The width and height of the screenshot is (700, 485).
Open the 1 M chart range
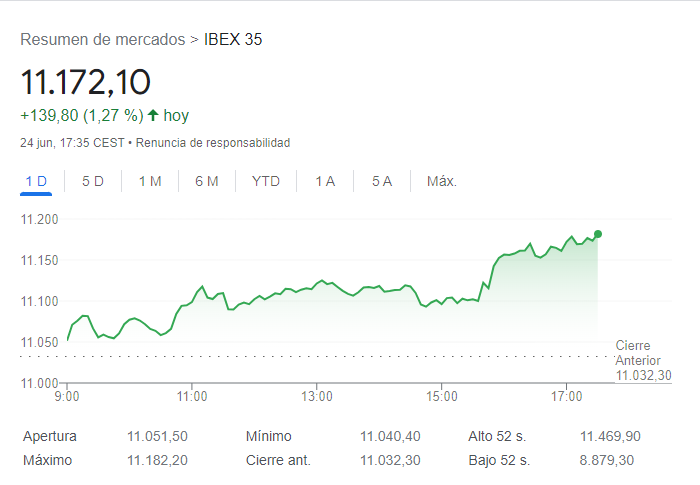150,181
